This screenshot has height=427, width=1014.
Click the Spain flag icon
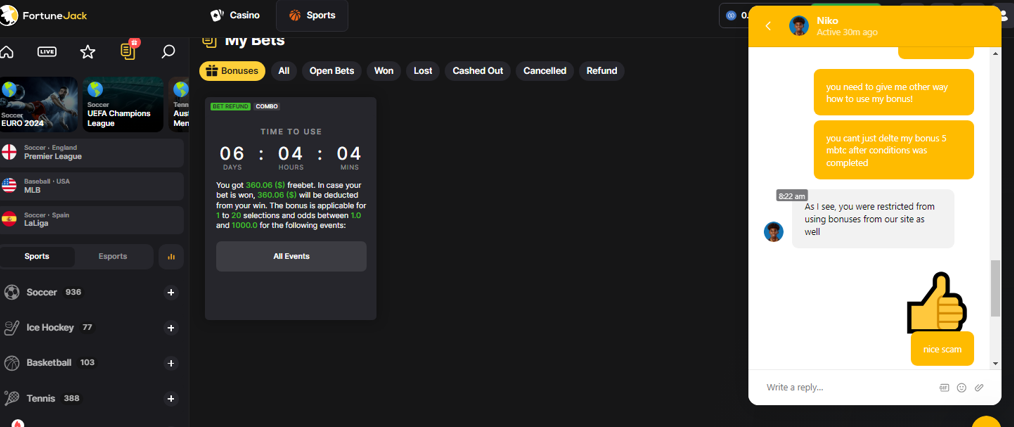tap(9, 220)
